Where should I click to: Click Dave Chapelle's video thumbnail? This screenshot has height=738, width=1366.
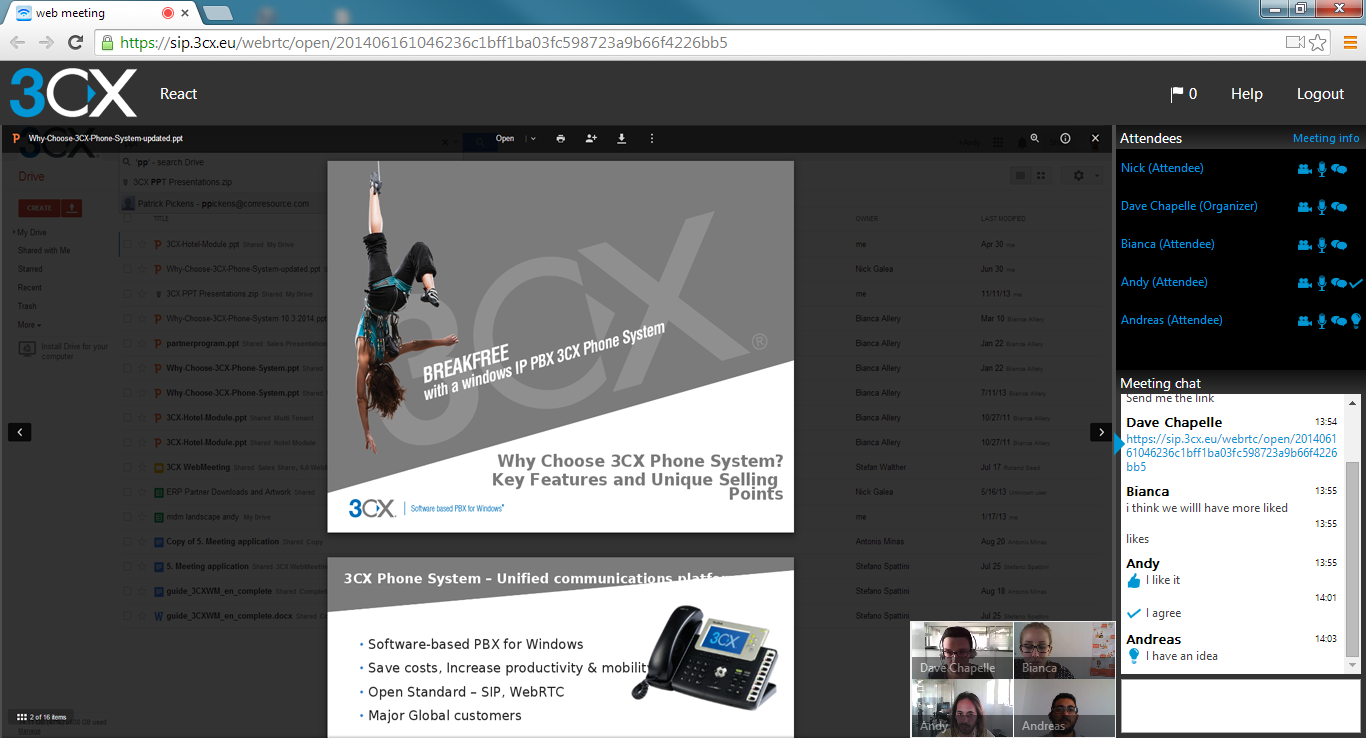(x=961, y=650)
